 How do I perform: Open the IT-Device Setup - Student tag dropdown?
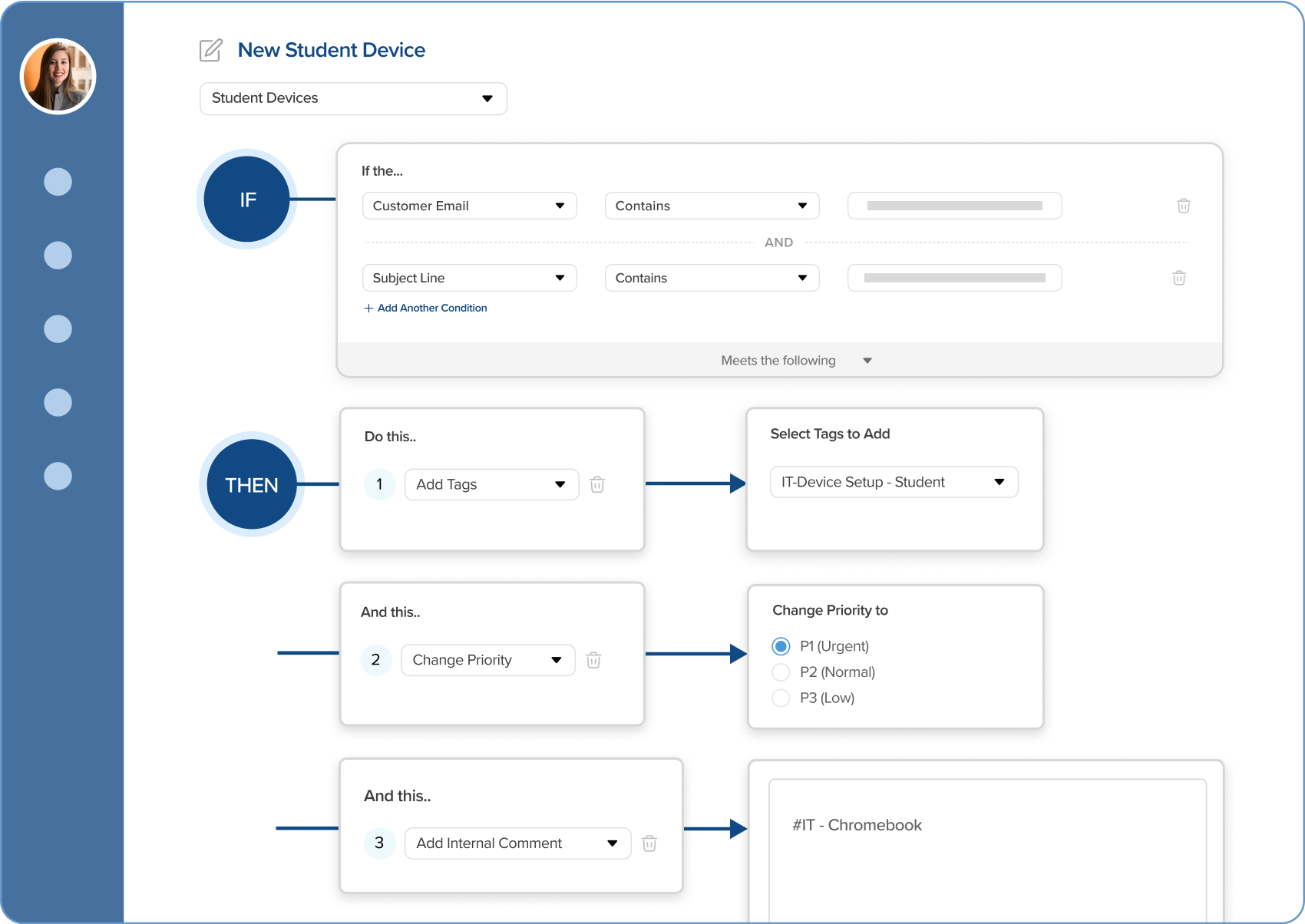(x=894, y=482)
